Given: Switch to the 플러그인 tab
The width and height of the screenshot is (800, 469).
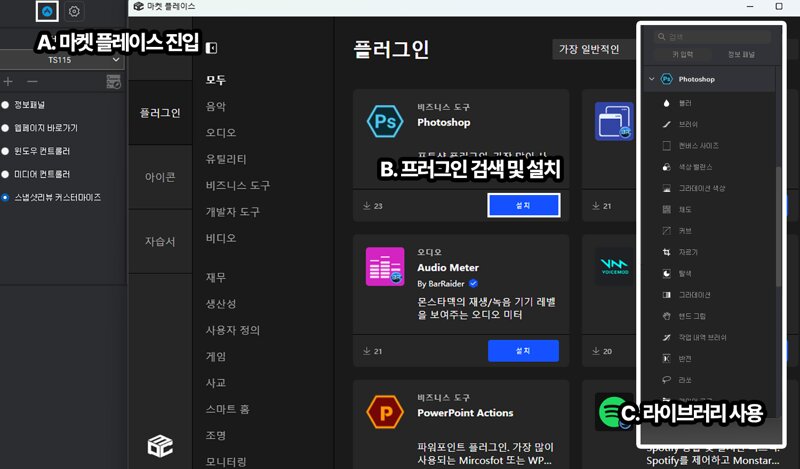Looking at the screenshot, I should [x=160, y=113].
